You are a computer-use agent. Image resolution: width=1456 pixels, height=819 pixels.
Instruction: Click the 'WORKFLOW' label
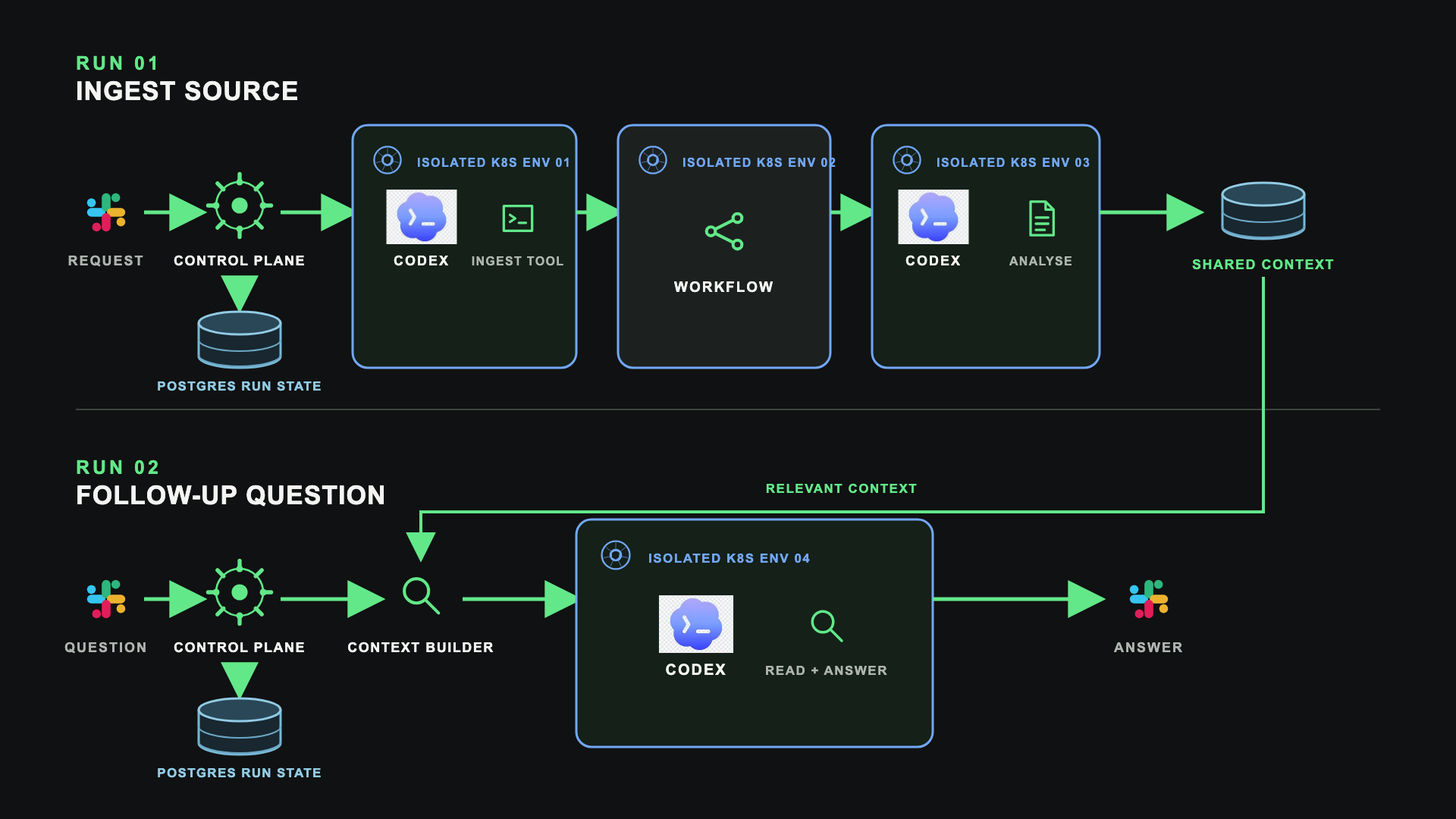click(723, 287)
